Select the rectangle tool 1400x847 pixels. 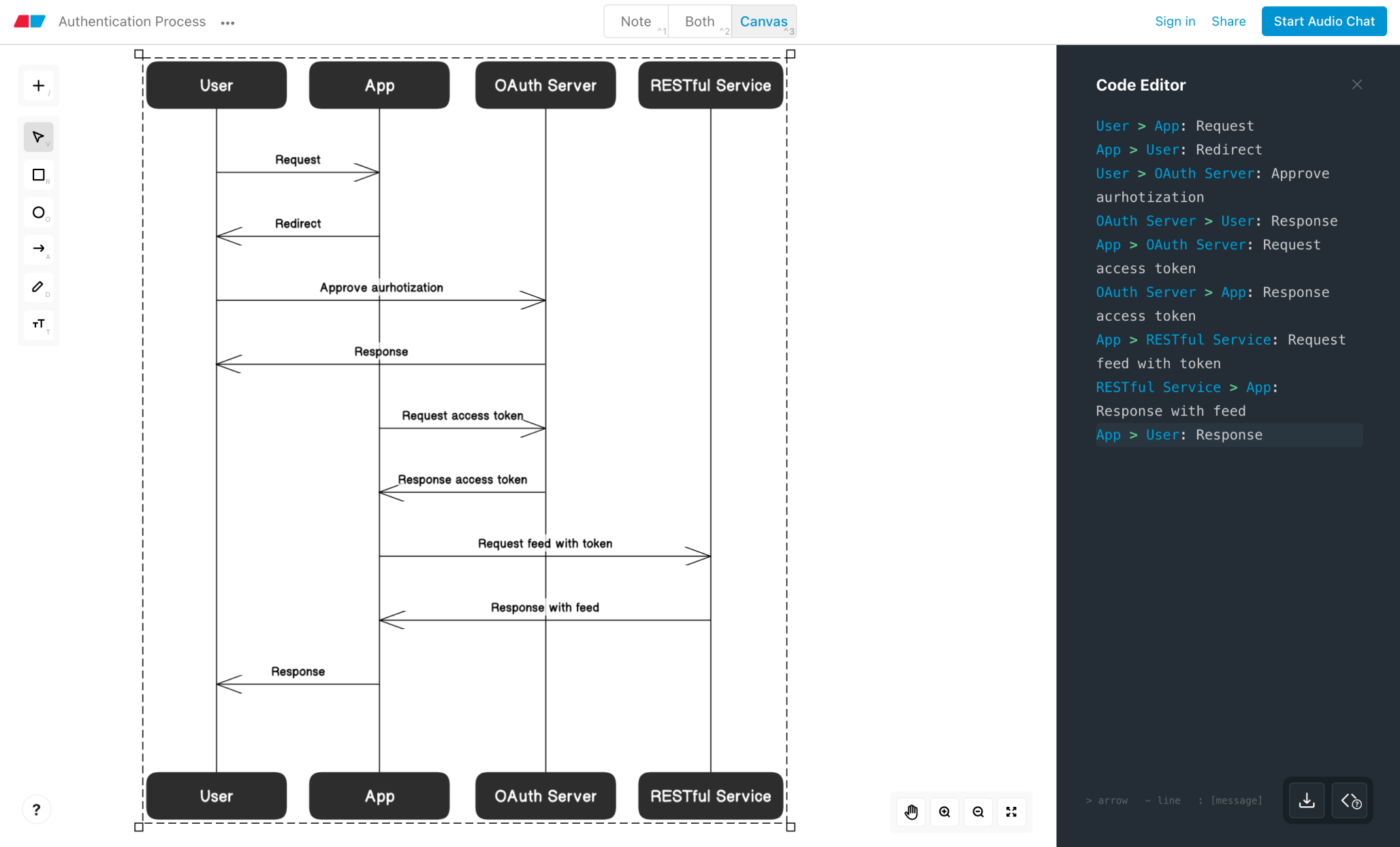tap(38, 174)
